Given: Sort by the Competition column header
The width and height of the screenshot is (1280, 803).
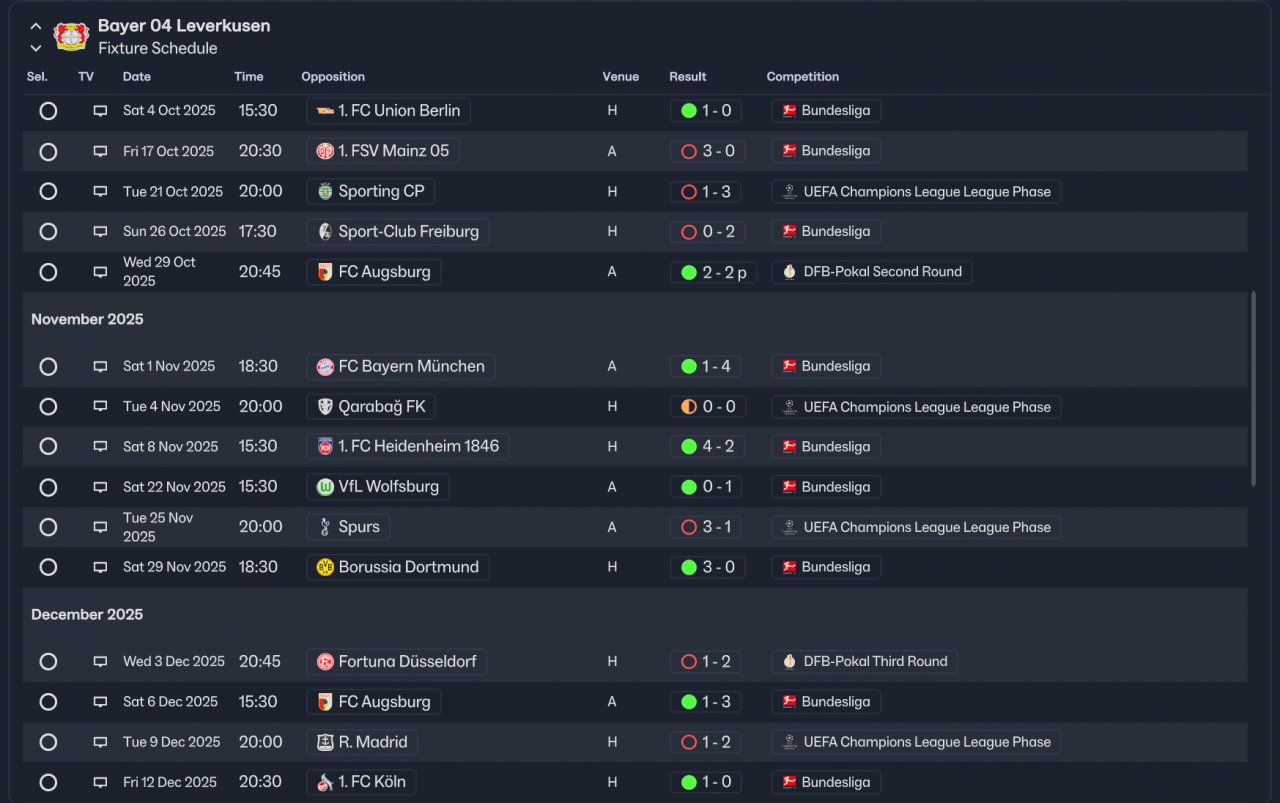Looking at the screenshot, I should pos(802,77).
